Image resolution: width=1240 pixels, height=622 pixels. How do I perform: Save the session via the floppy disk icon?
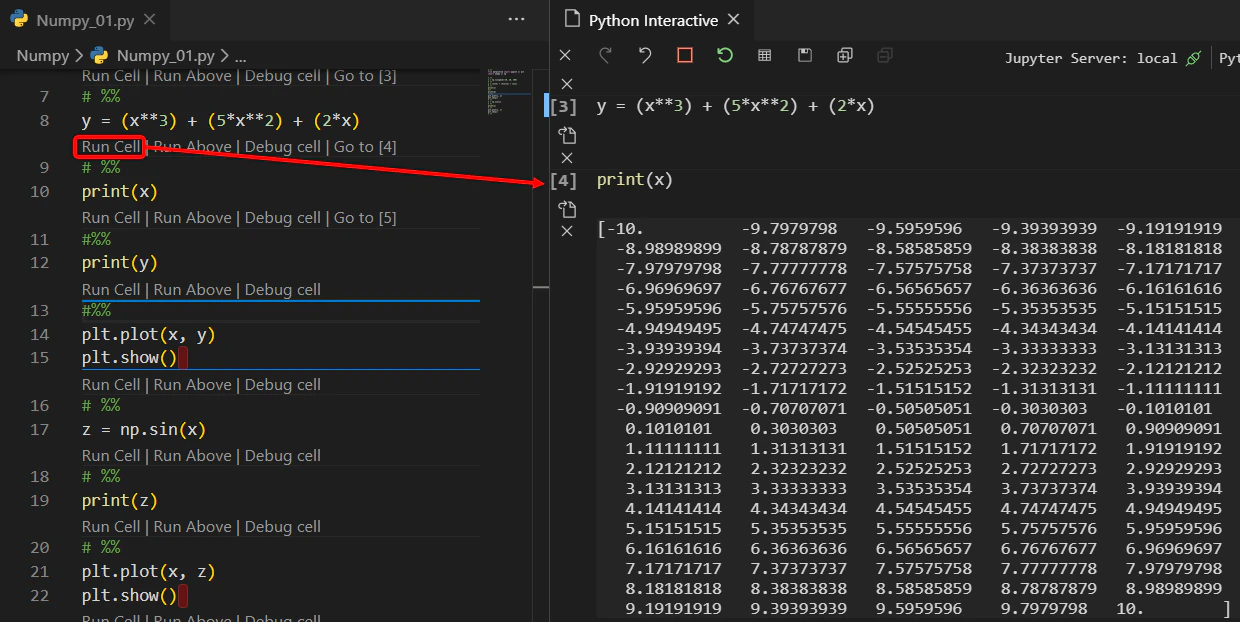coord(805,56)
